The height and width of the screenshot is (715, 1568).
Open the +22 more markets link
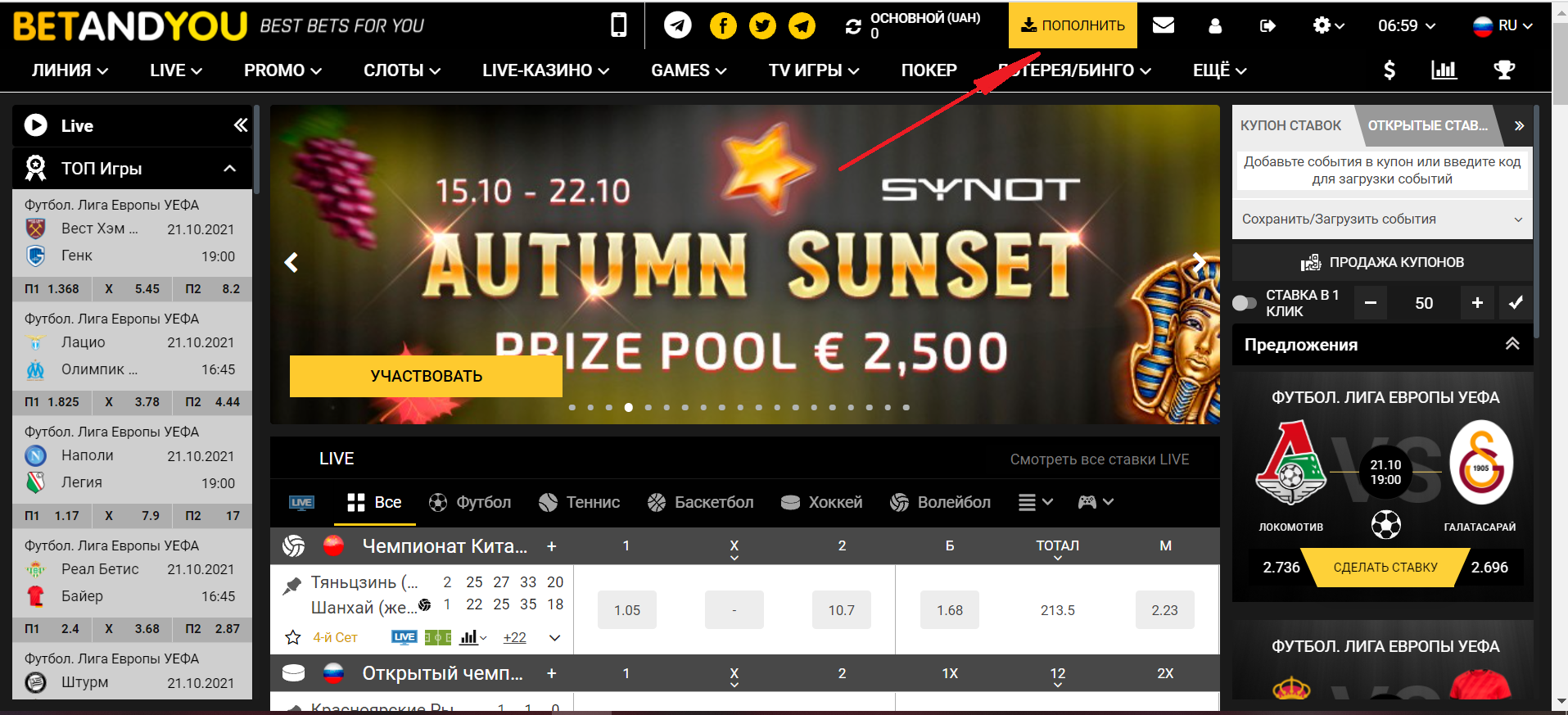514,637
